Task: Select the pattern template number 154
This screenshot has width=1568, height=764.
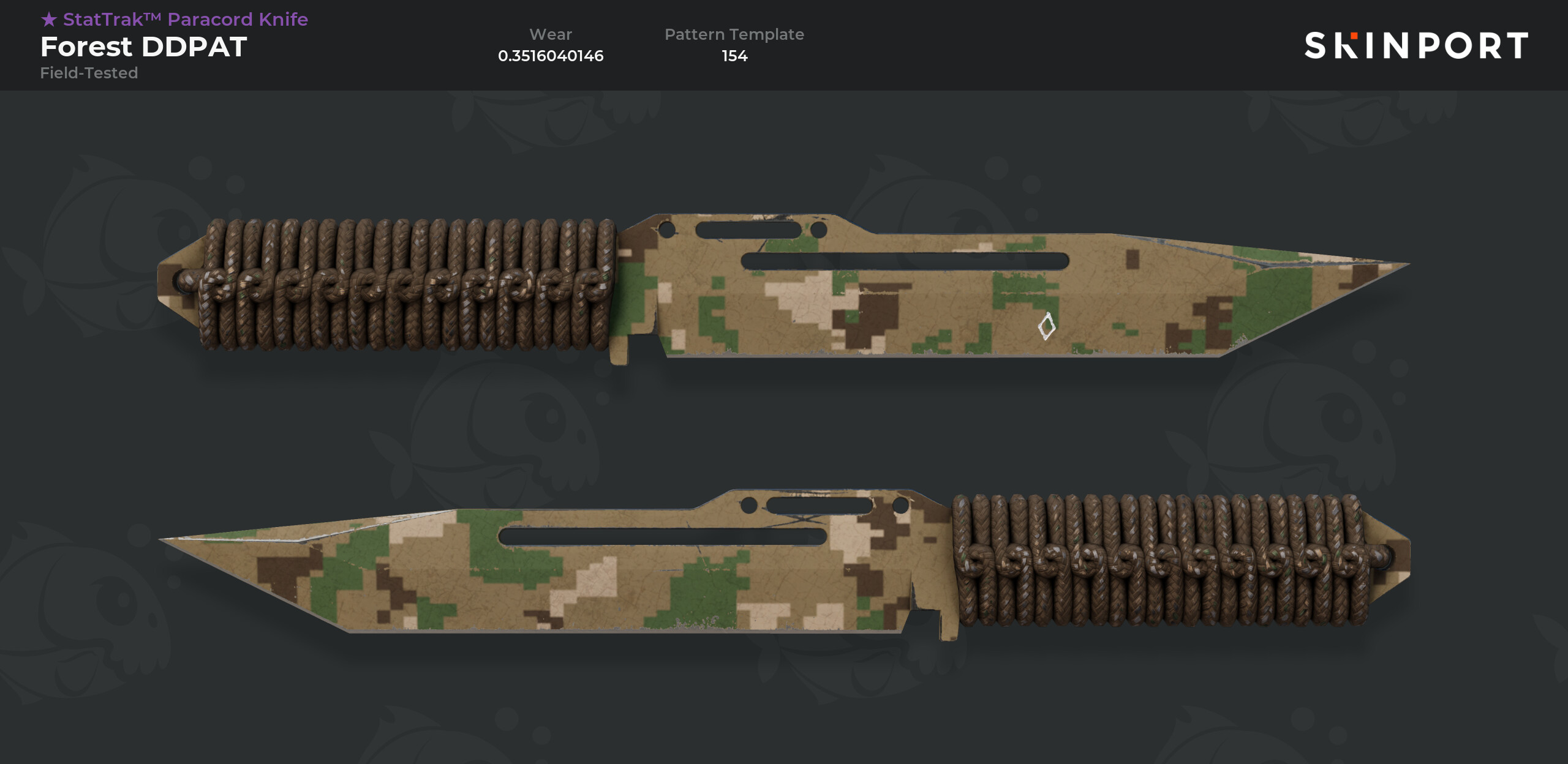Action: (734, 56)
